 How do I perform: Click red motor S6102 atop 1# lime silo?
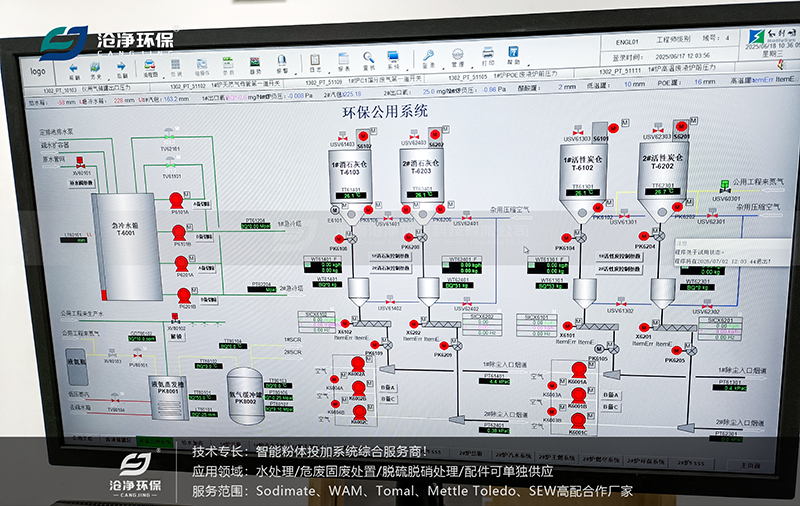click(363, 136)
